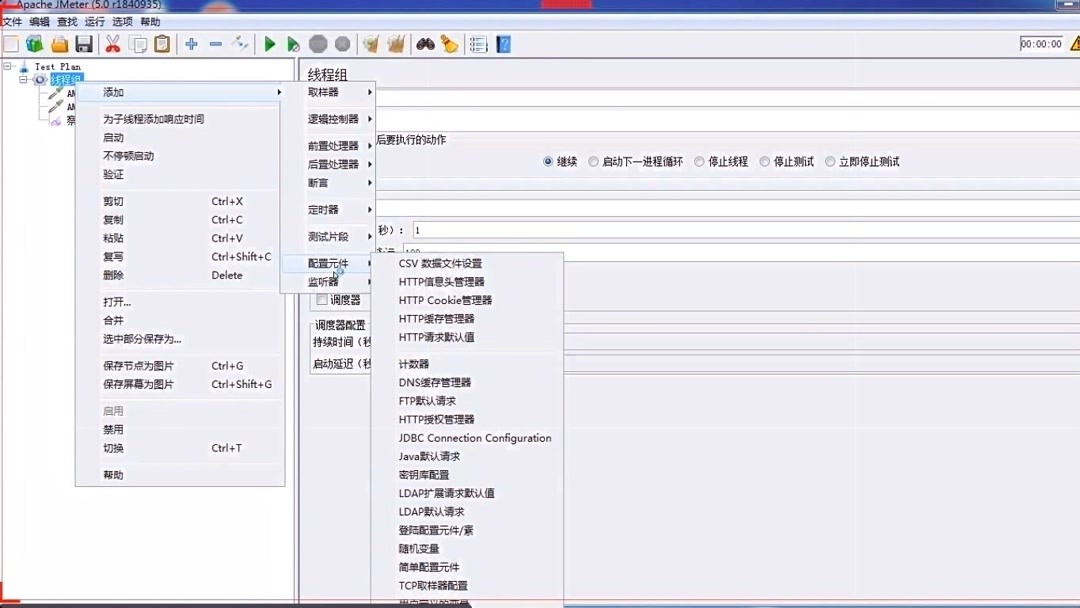Click the blue help icon on the toolbar
1080x608 pixels.
click(x=502, y=43)
